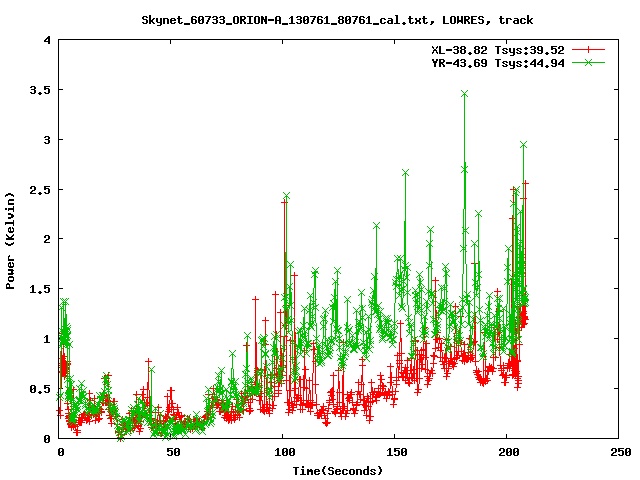
Task: Click the x-axis tick label 50
Action: point(173,452)
